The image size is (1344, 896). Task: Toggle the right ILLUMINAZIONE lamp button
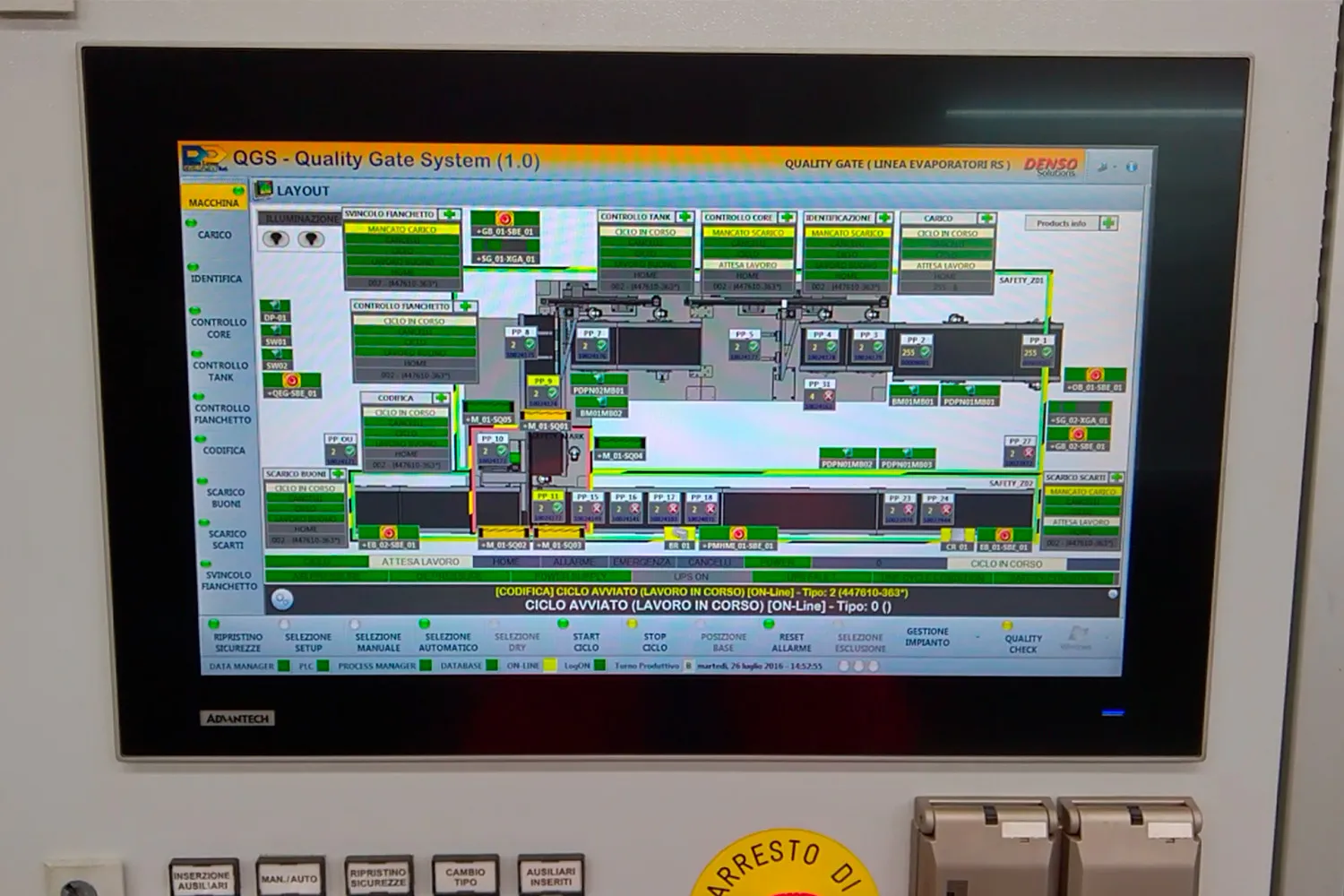pyautogui.click(x=310, y=239)
